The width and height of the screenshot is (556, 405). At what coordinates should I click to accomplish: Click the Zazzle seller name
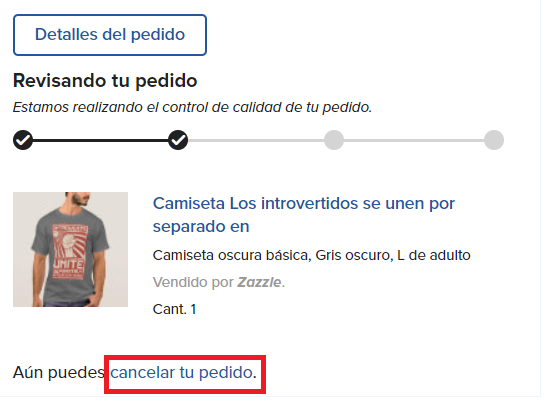tap(259, 282)
